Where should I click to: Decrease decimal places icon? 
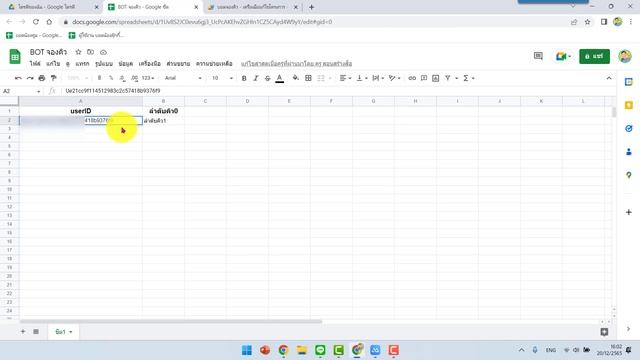pyautogui.click(x=122, y=78)
